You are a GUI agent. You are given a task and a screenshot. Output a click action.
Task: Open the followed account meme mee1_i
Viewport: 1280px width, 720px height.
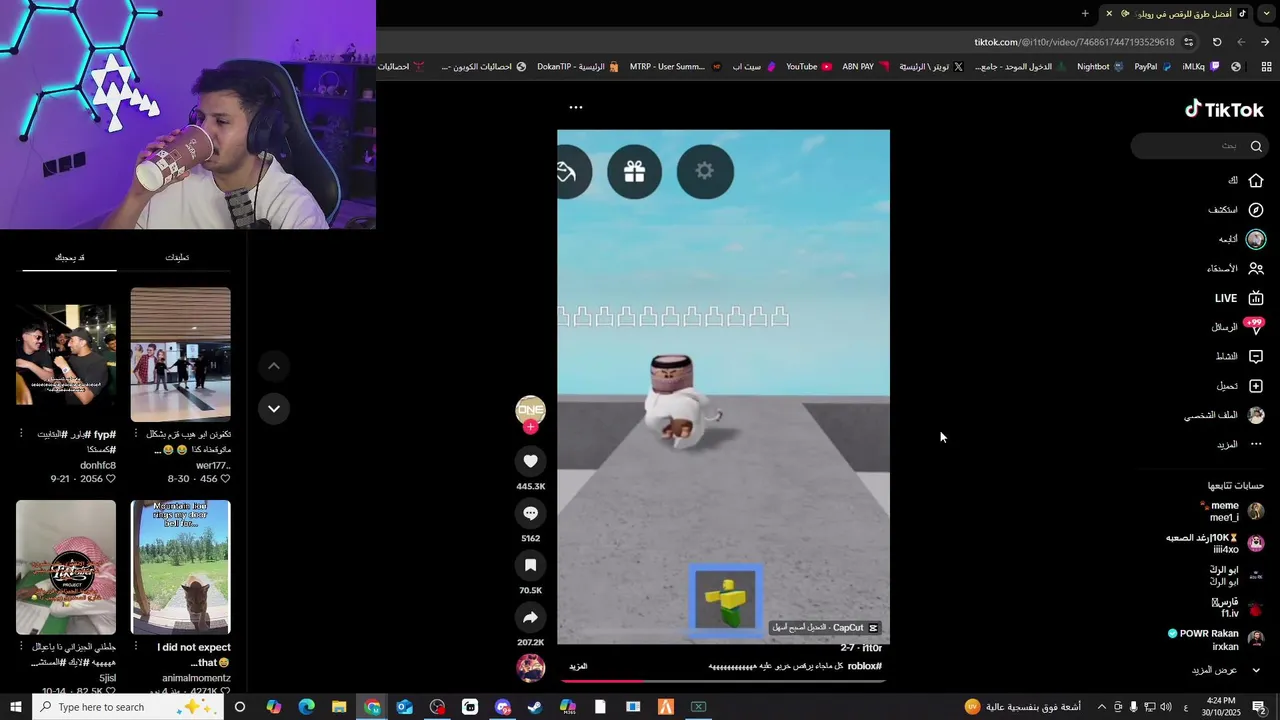pyautogui.click(x=1234, y=512)
